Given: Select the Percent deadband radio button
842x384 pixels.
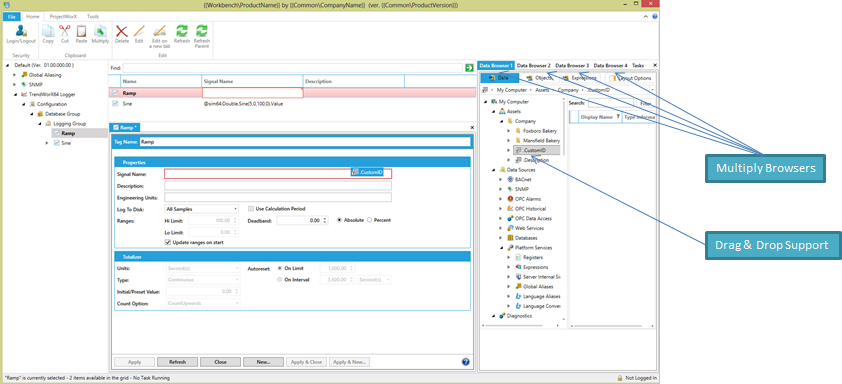Looking at the screenshot, I should [x=369, y=220].
